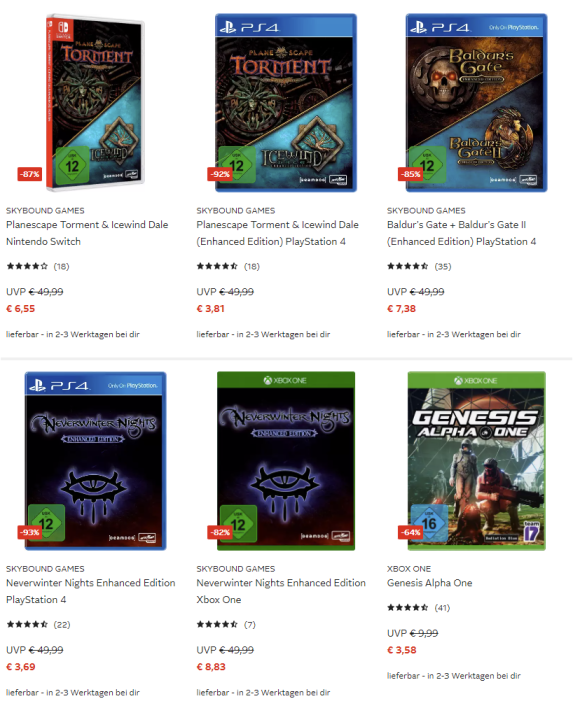Click the -87% discount badge
The image size is (580, 708).
pyautogui.click(x=30, y=174)
